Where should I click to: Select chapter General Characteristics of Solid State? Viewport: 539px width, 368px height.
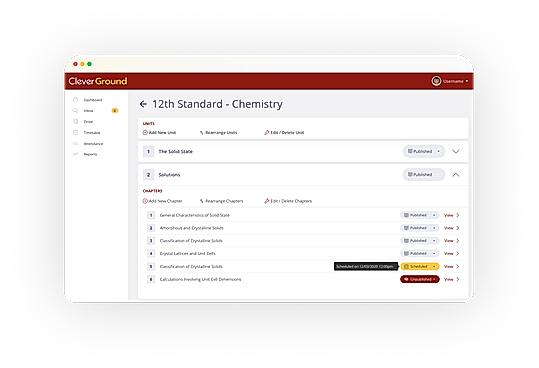pos(195,215)
